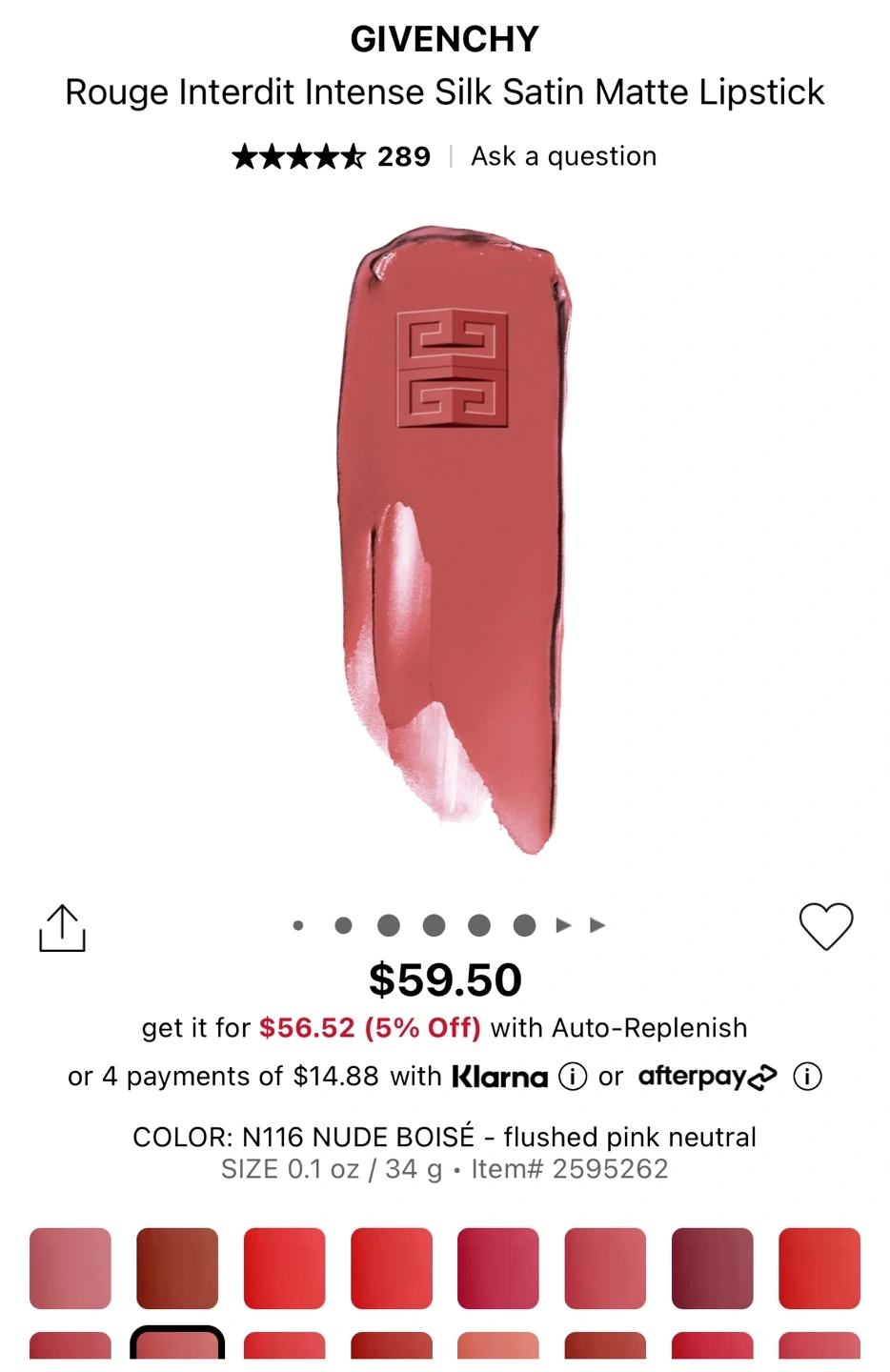Viewport: 890px width, 1372px height.
Task: Play the last product video arrow
Action: point(597,925)
